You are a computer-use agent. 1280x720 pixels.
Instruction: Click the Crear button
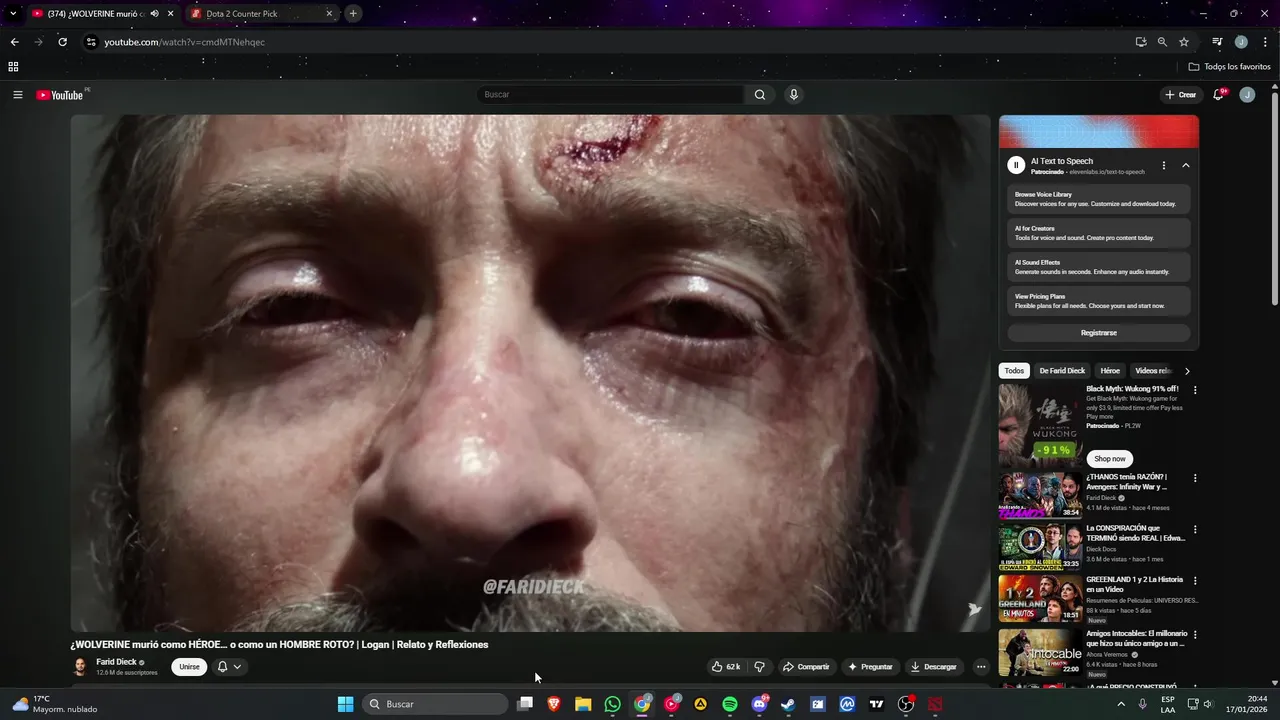[1181, 95]
